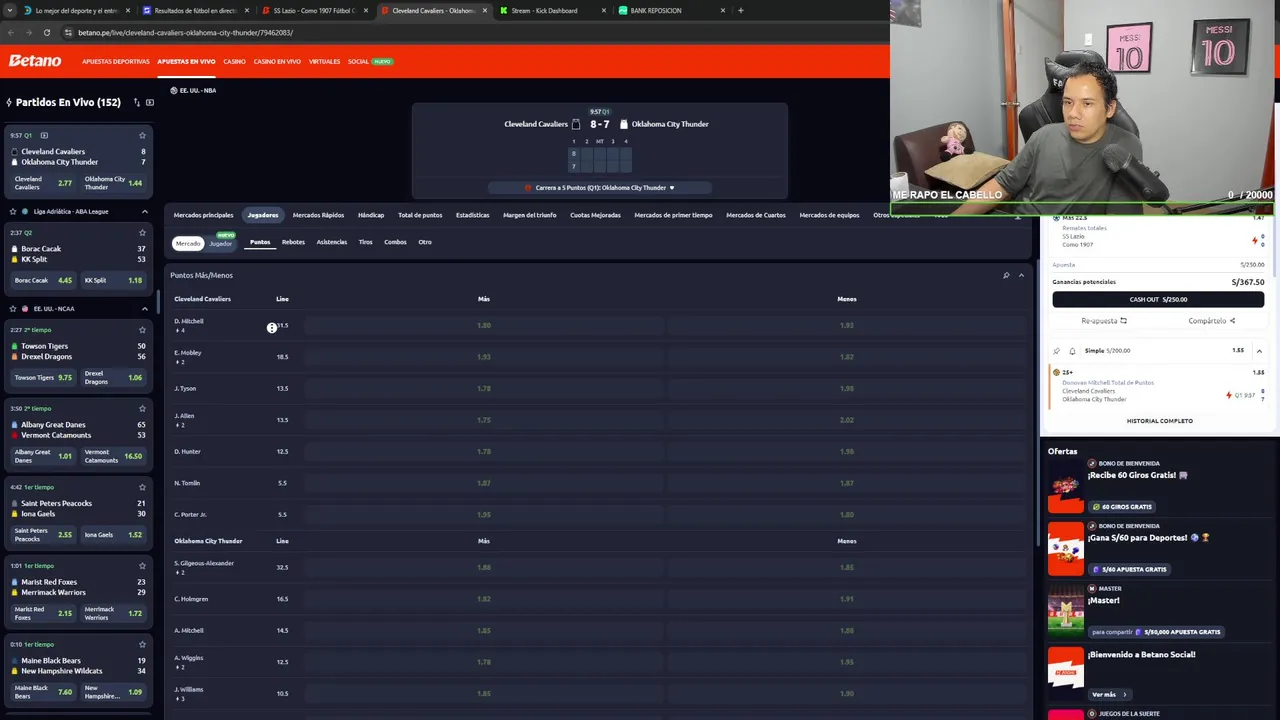The height and width of the screenshot is (720, 1280).
Task: Click the Ver más offers button
Action: point(1109,694)
